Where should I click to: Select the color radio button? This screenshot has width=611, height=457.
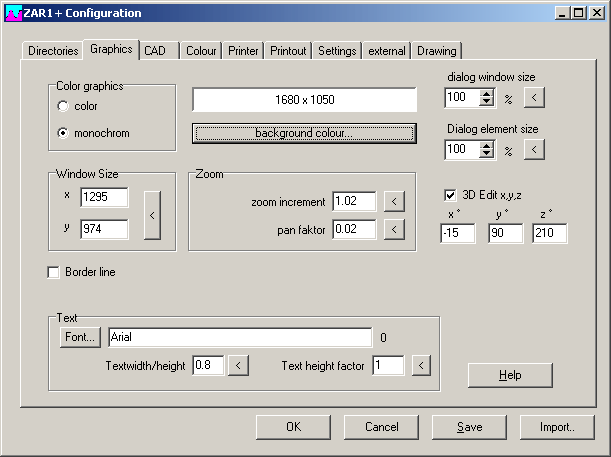pos(64,106)
